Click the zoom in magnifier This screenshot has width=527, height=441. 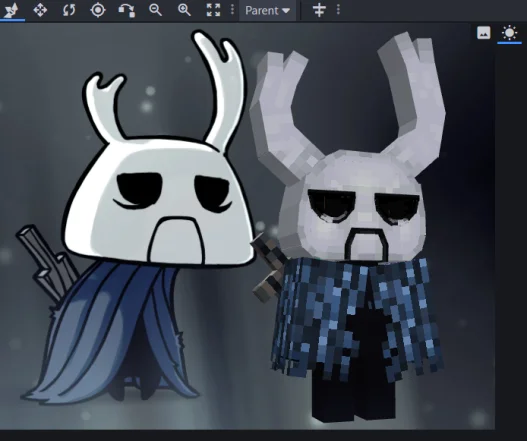184,10
